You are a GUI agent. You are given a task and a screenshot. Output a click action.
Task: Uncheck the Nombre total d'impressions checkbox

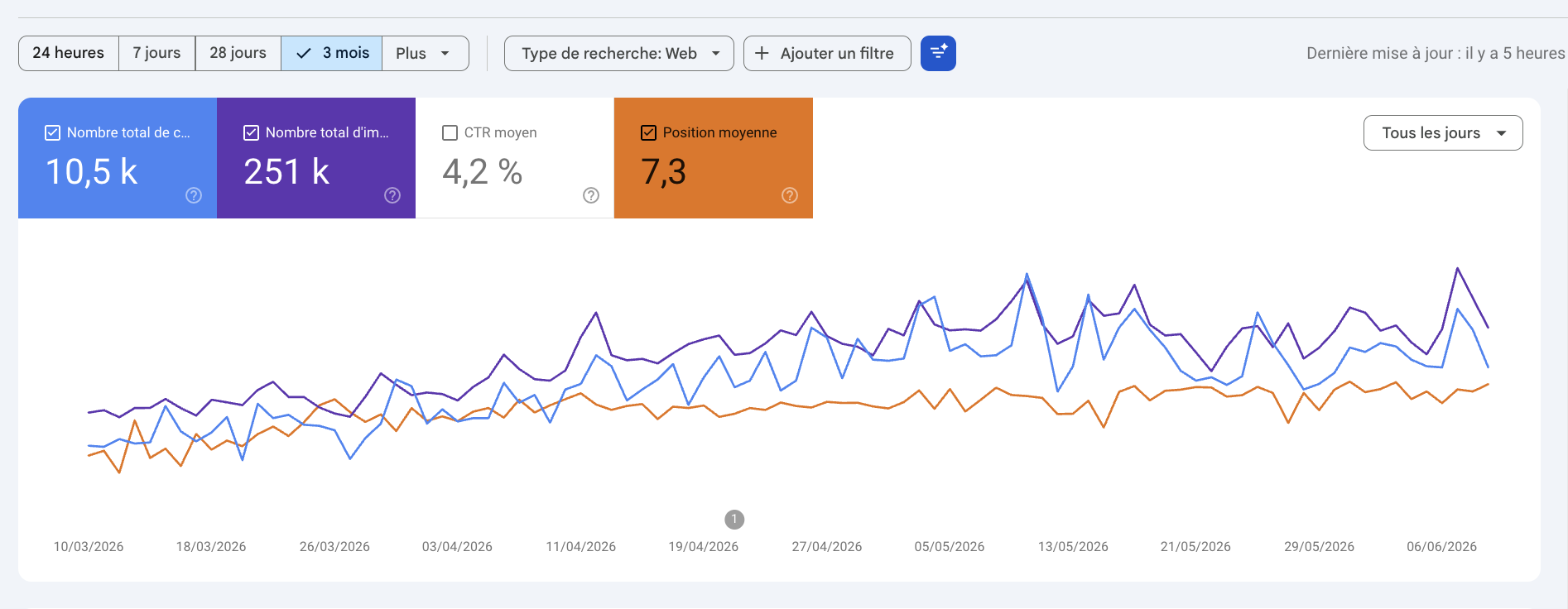(x=251, y=132)
